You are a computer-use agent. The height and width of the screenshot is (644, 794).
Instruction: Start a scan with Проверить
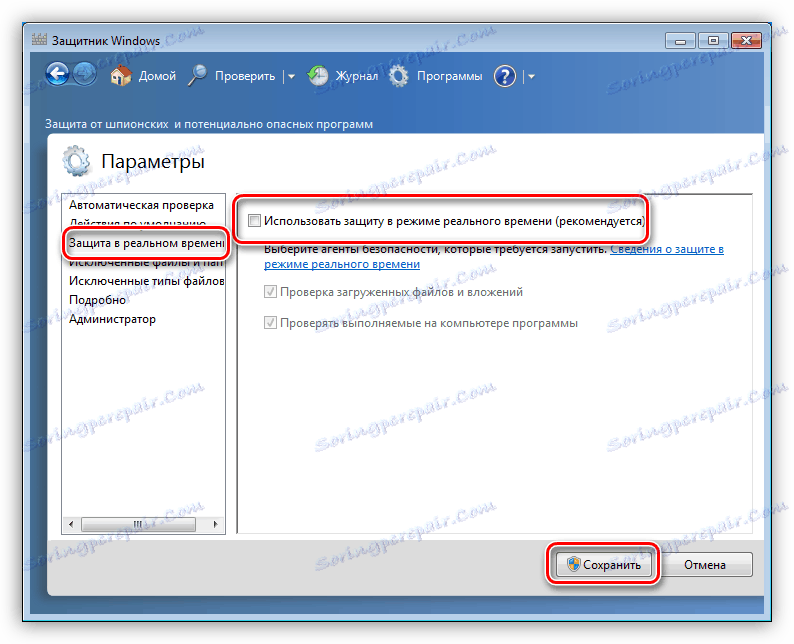tap(245, 76)
